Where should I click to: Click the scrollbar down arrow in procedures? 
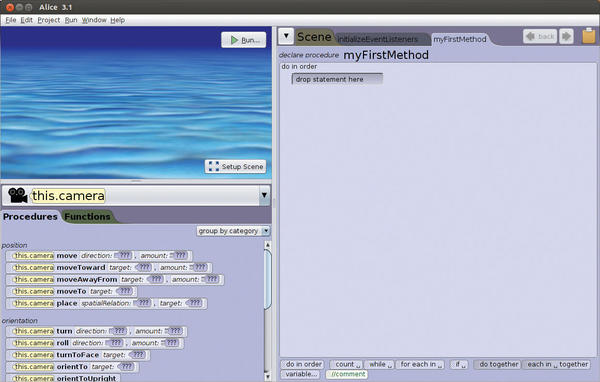(268, 377)
